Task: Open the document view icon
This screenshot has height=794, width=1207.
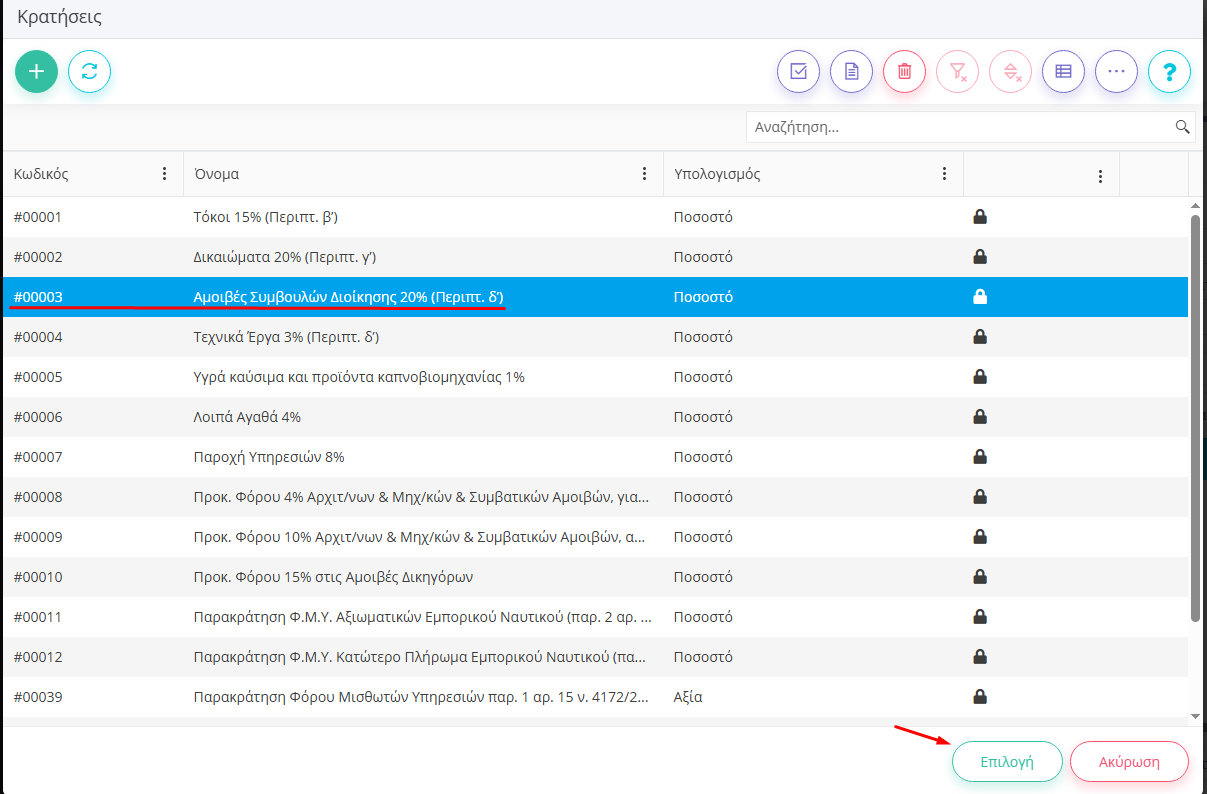Action: click(851, 72)
